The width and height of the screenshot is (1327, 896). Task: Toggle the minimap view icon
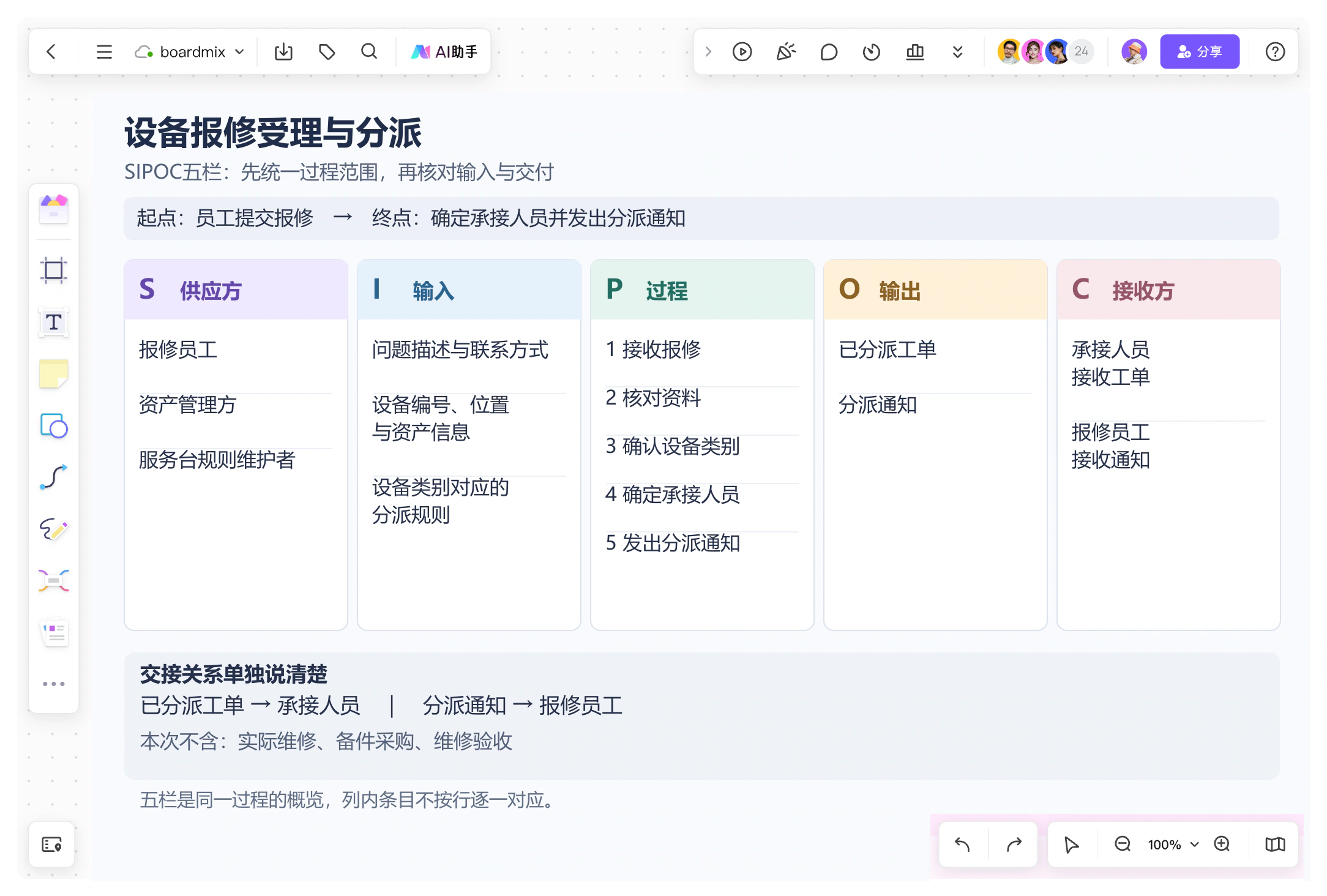coord(1275,845)
